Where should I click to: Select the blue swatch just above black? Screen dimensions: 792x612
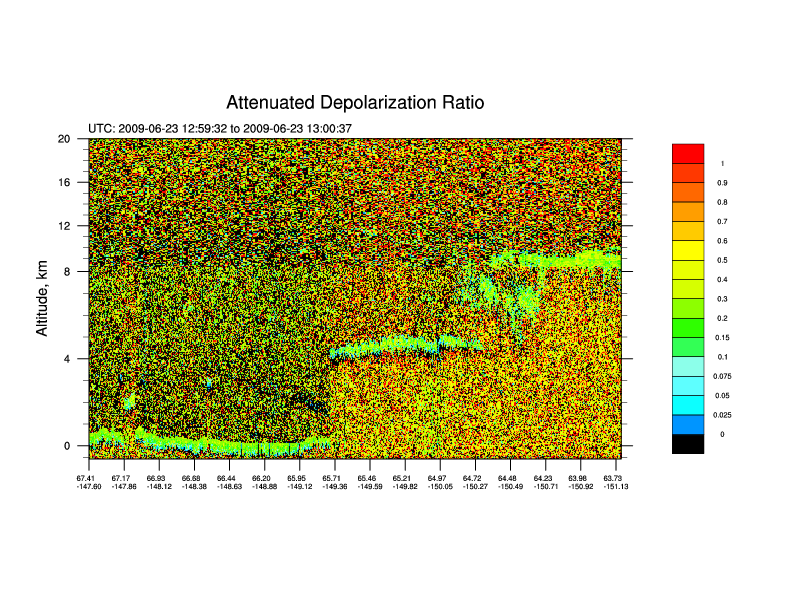click(x=688, y=425)
